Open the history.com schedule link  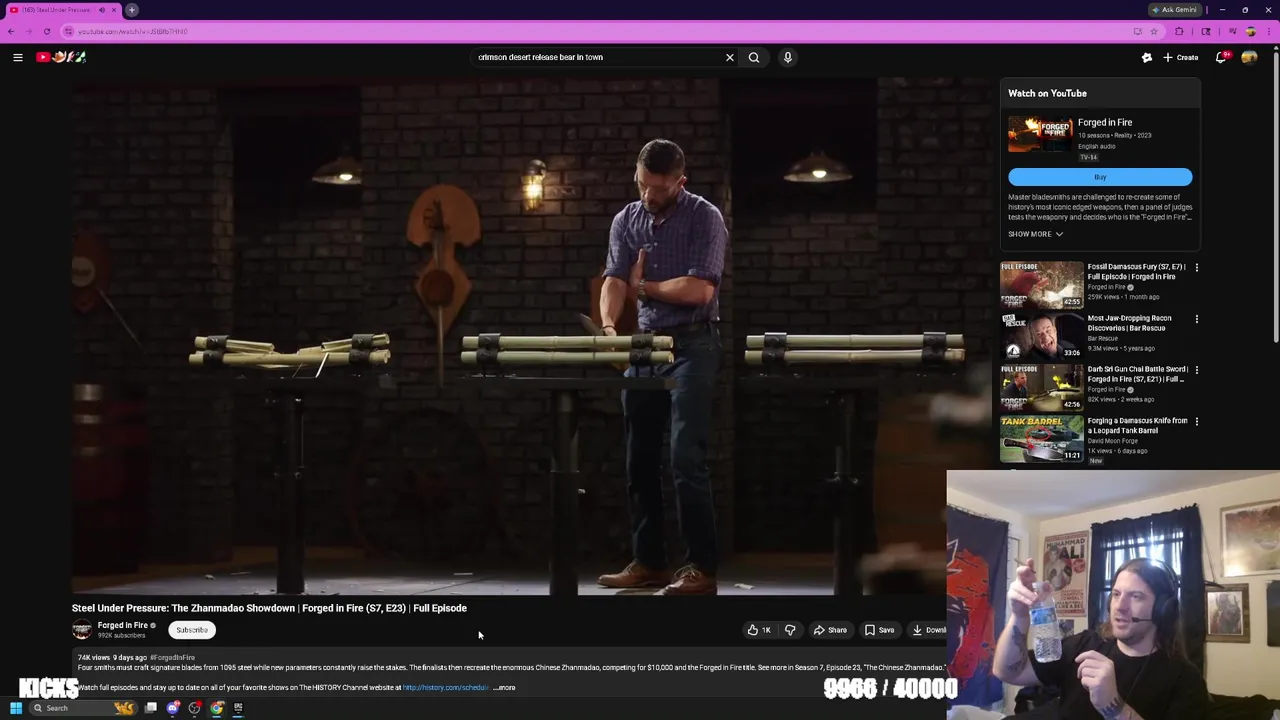[x=445, y=688]
